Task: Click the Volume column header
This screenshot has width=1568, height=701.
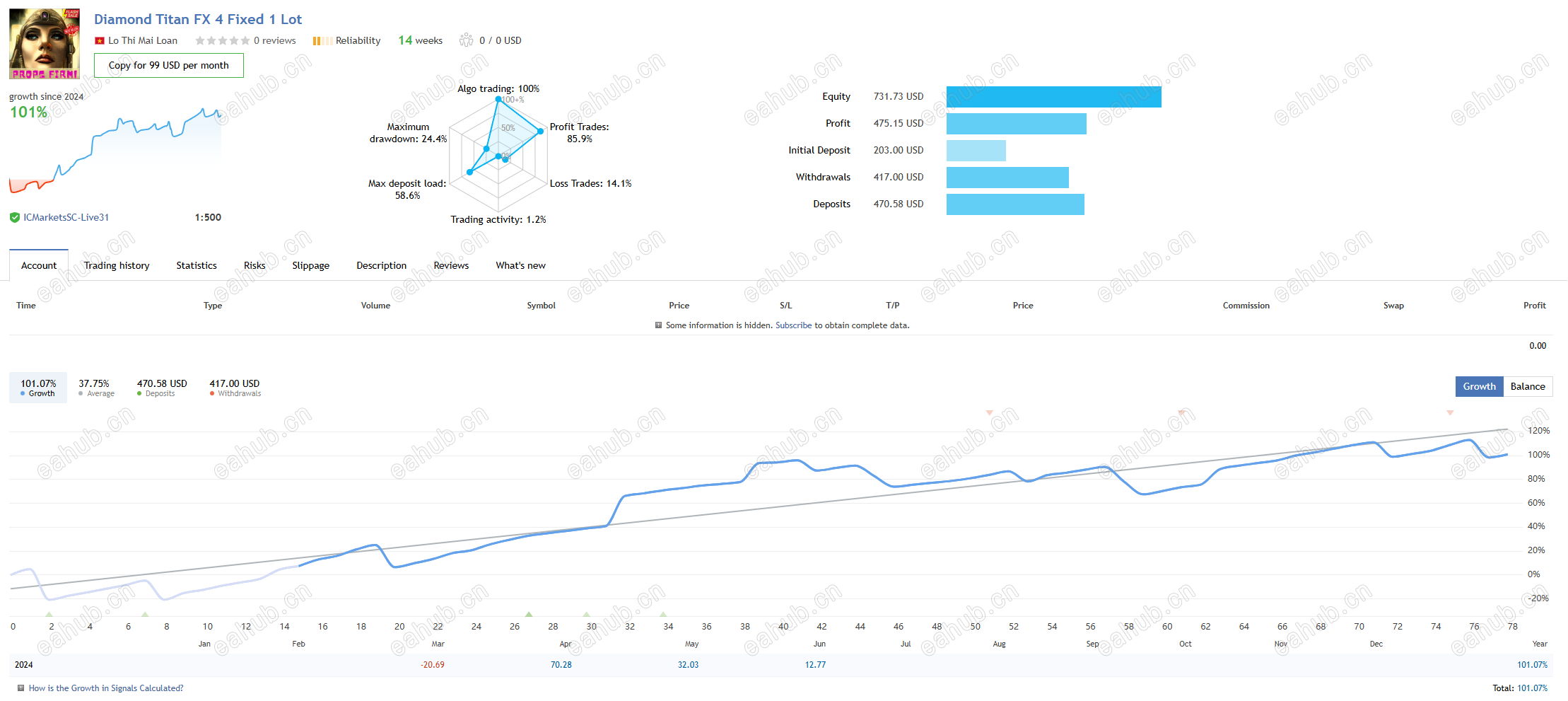Action: pos(375,306)
